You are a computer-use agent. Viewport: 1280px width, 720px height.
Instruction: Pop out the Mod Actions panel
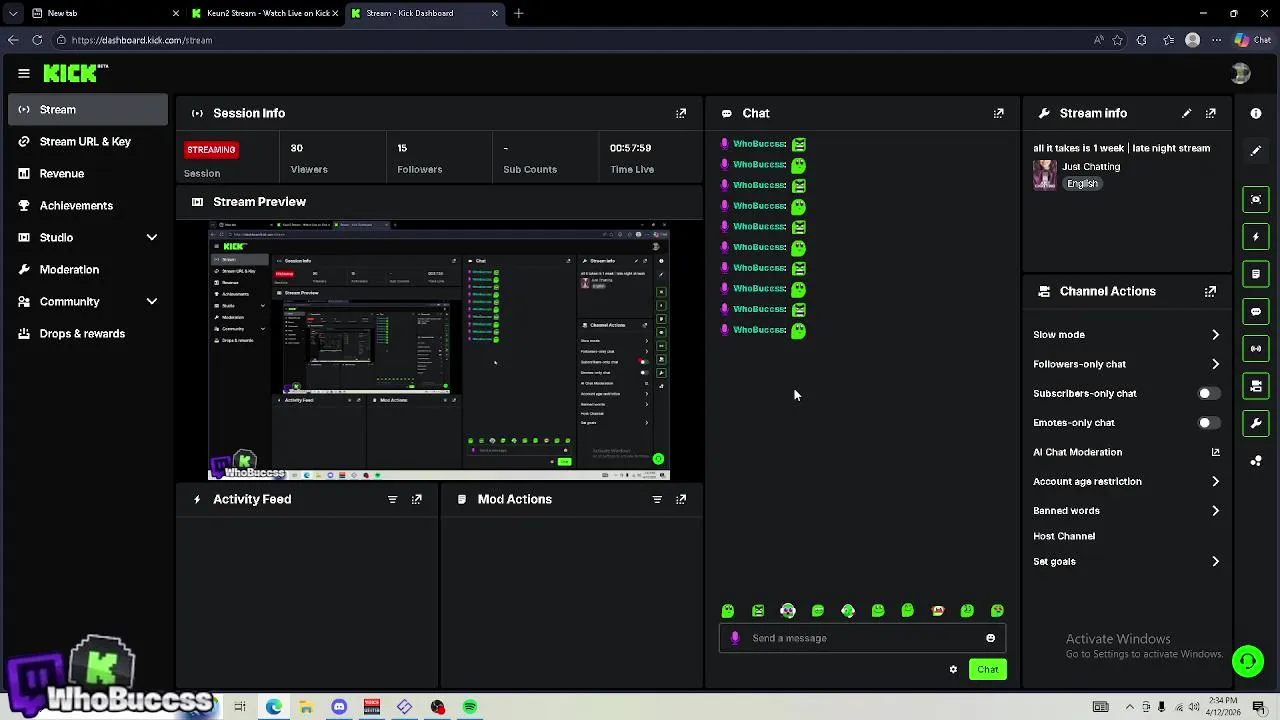click(681, 499)
